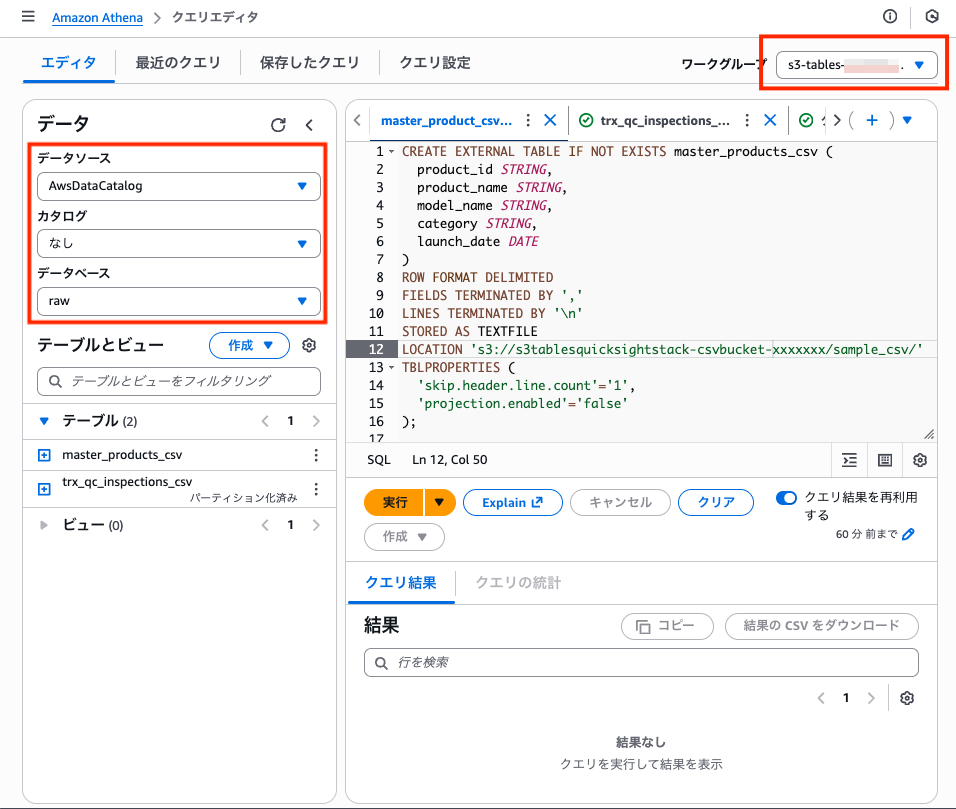Disable the reuse query results toggle
Viewport: 956px width, 809px height.
tap(786, 497)
